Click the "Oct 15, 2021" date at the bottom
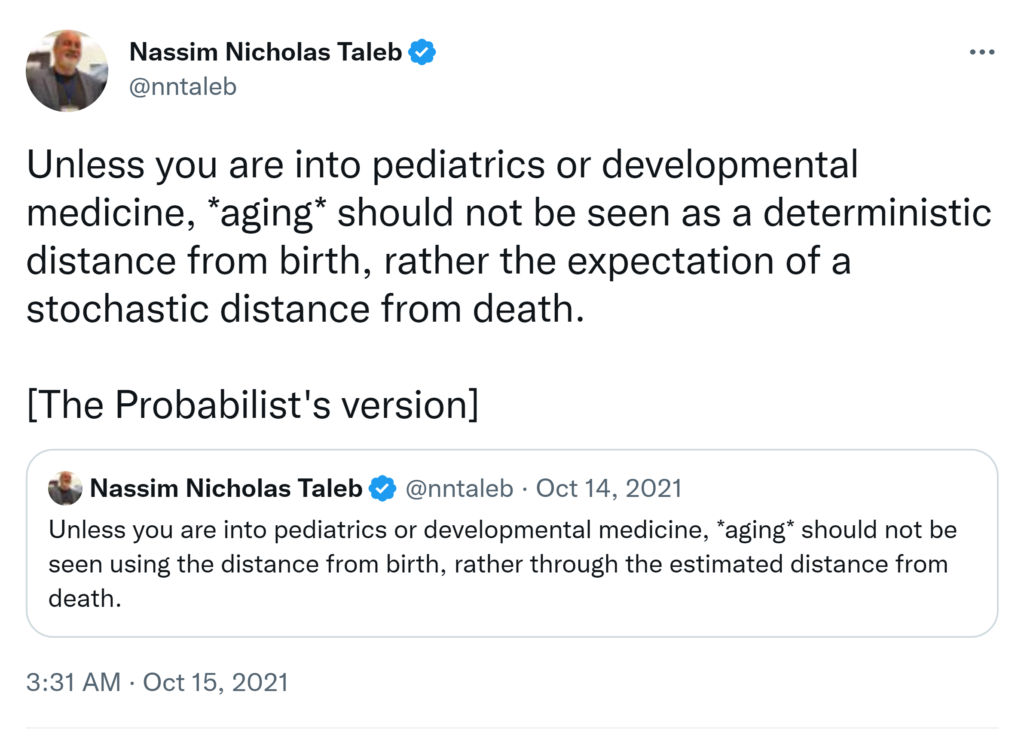 [x=215, y=682]
